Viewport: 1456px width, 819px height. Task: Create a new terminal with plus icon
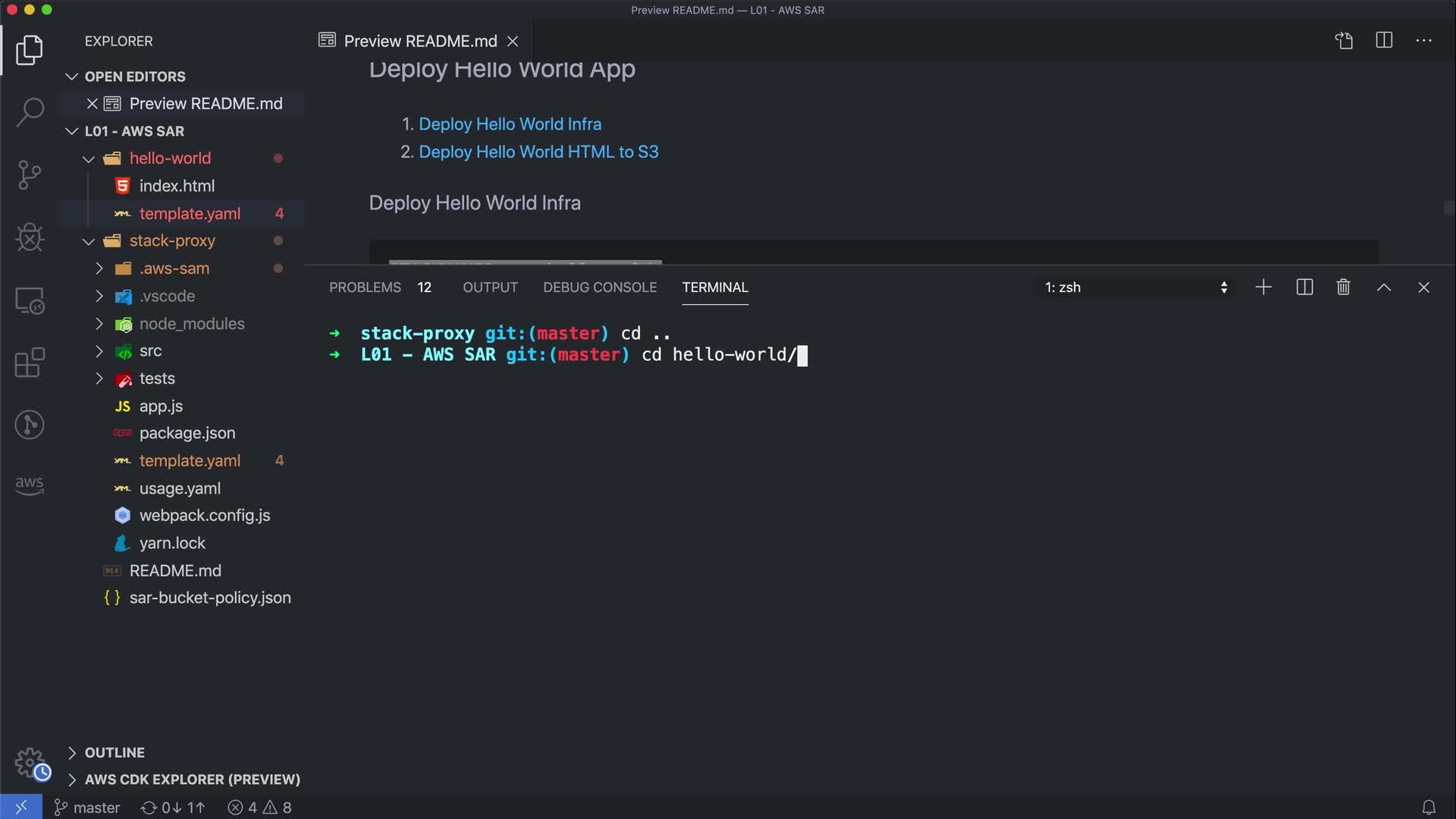pyautogui.click(x=1263, y=287)
